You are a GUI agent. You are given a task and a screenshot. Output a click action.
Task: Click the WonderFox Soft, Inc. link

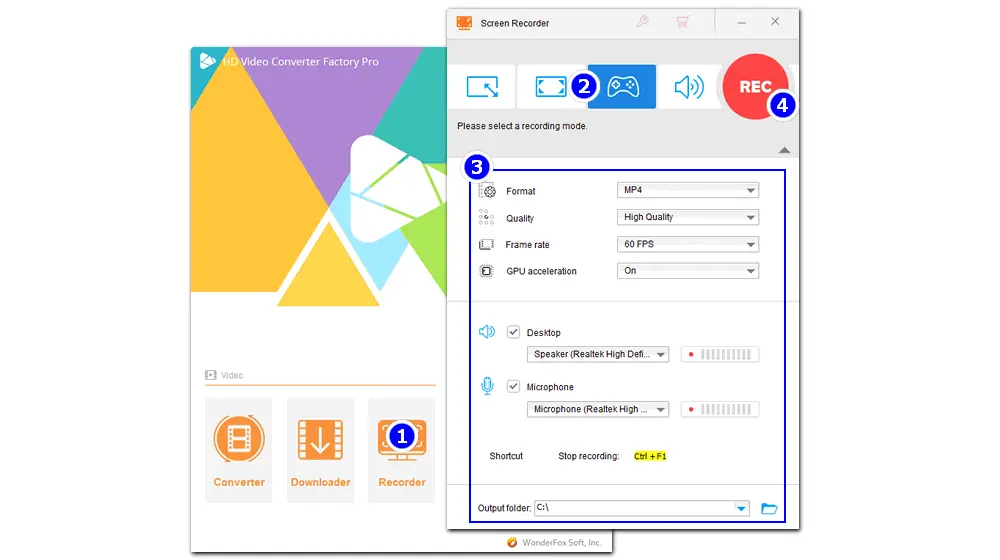click(x=561, y=542)
